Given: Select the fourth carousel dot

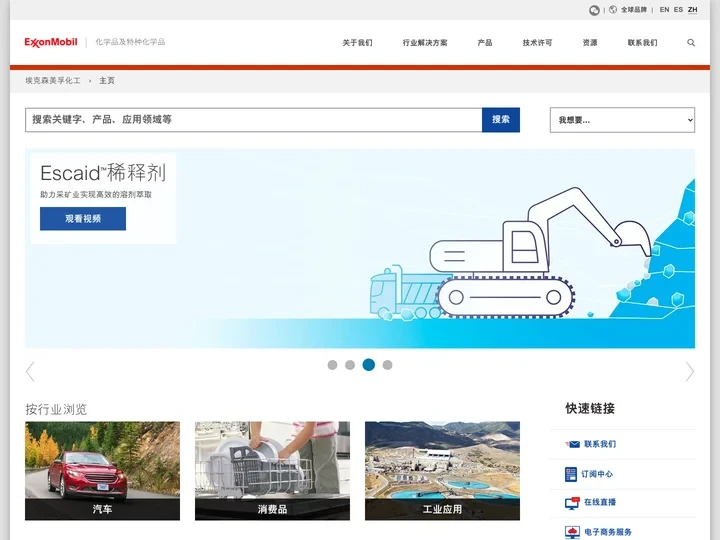Looking at the screenshot, I should [x=388, y=365].
